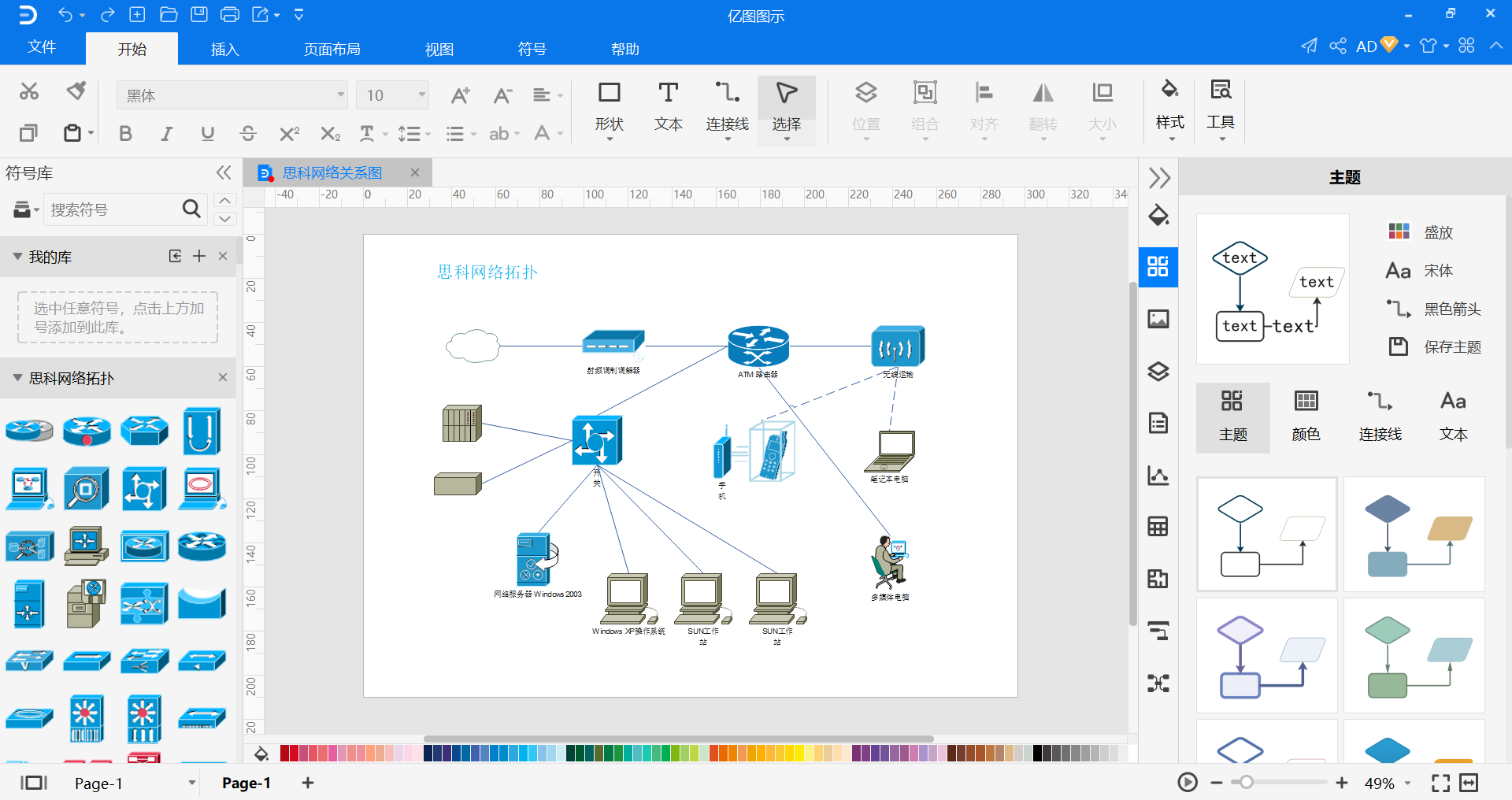Select the 颜色 theme option
Viewport: 1512px width, 800px height.
point(1306,417)
